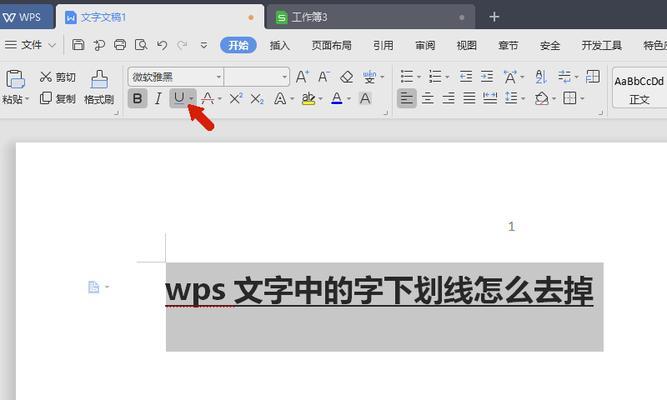Viewport: 667px width, 400px height.
Task: Click the Save icon in quick toolbar
Action: tap(78, 45)
